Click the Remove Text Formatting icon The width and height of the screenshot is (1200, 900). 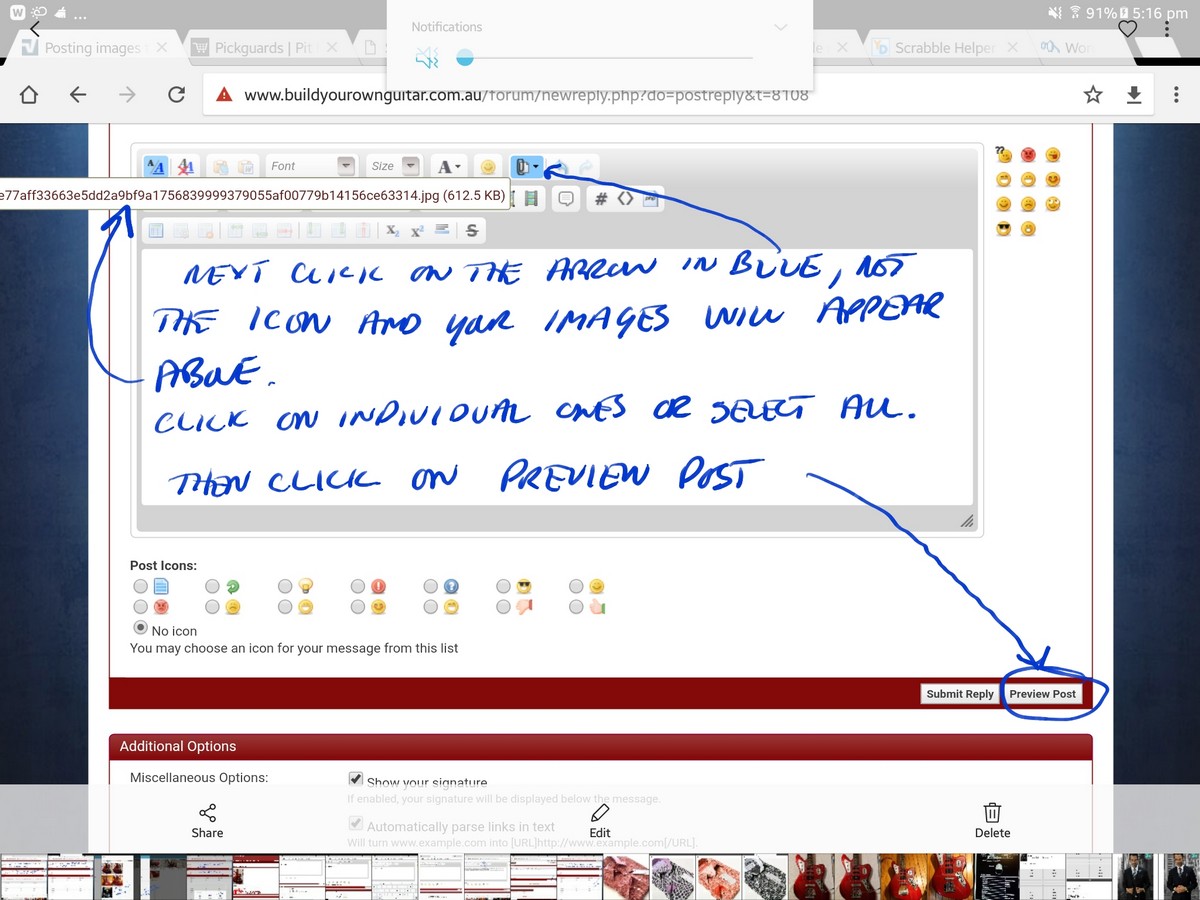(x=186, y=167)
